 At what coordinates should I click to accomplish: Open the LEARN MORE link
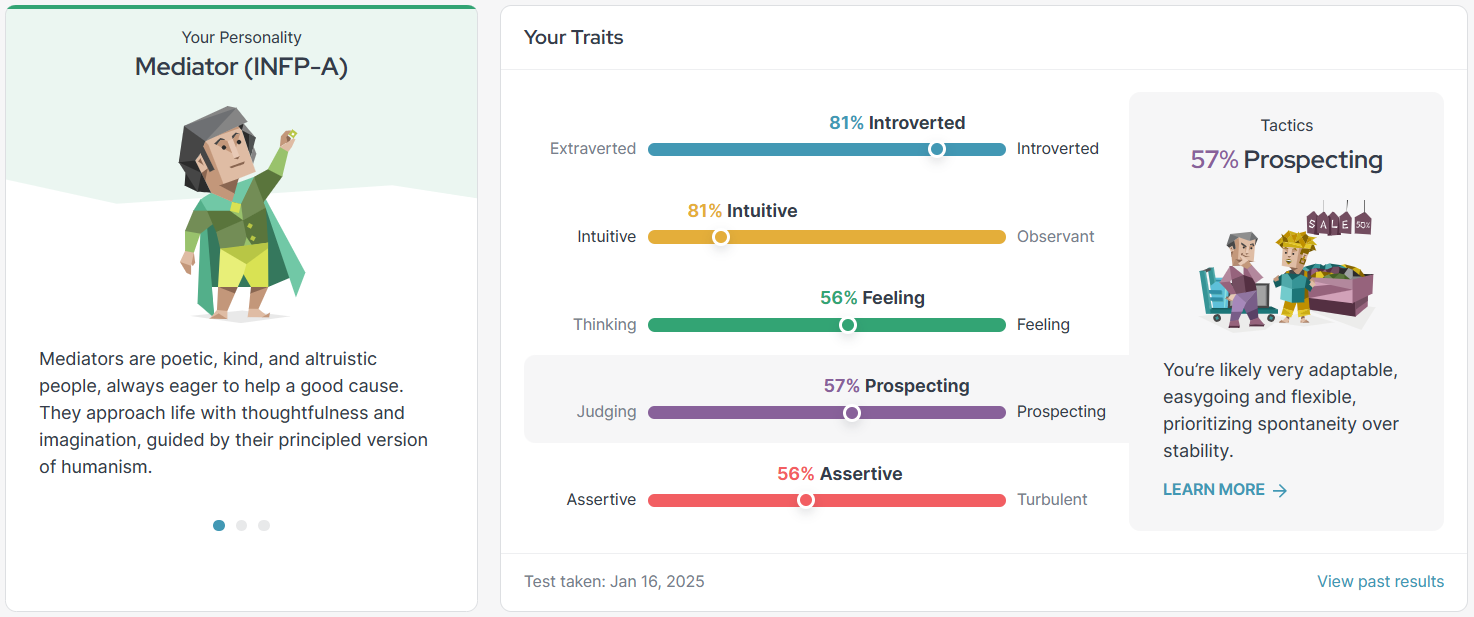pyautogui.click(x=1225, y=490)
